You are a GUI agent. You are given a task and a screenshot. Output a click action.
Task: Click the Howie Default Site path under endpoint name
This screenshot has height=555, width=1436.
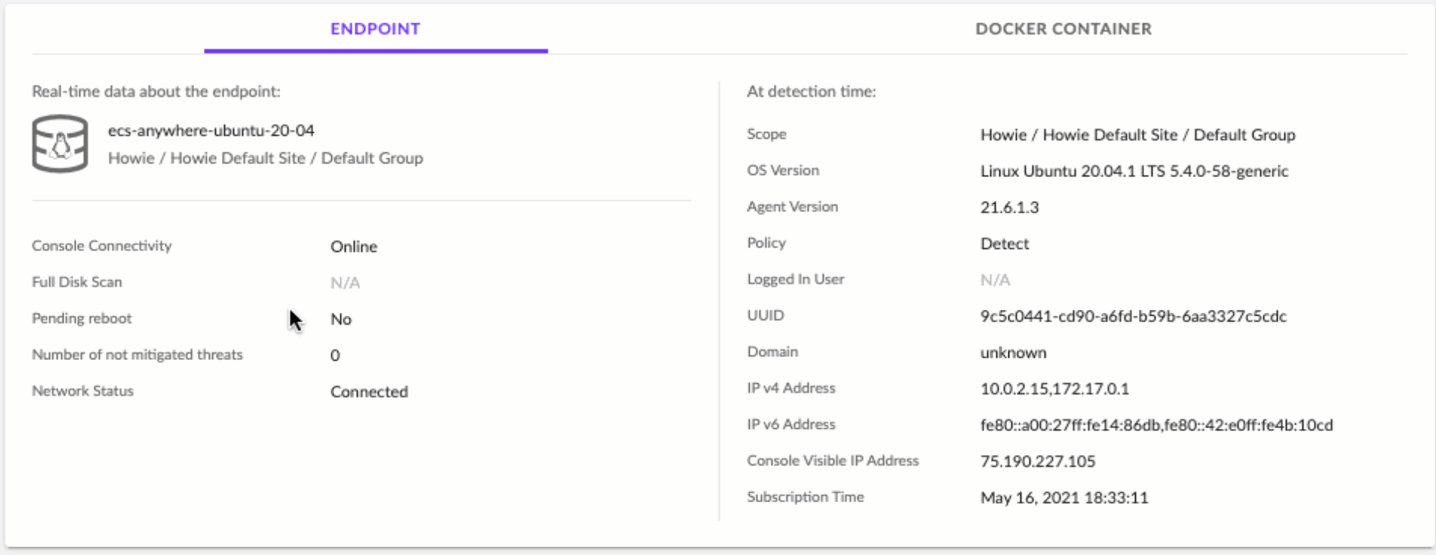tap(265, 158)
